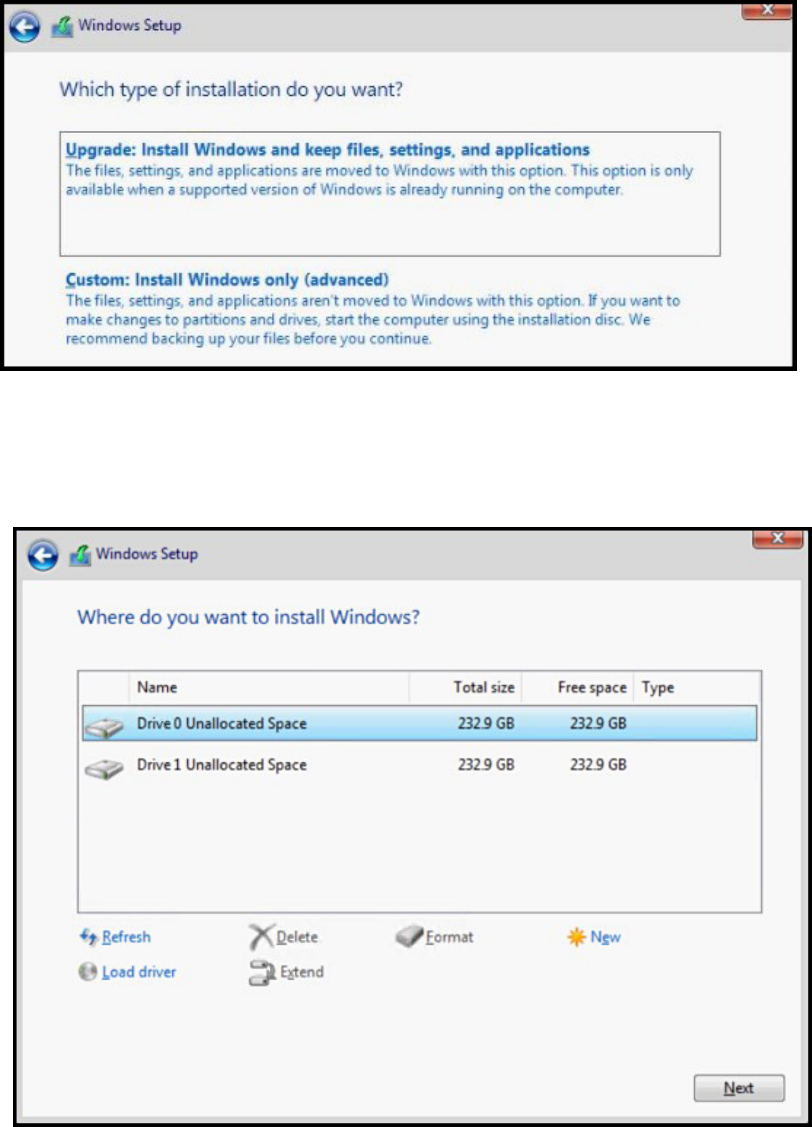The image size is (812, 1127).
Task: Refresh the drive list
Action: (126, 937)
